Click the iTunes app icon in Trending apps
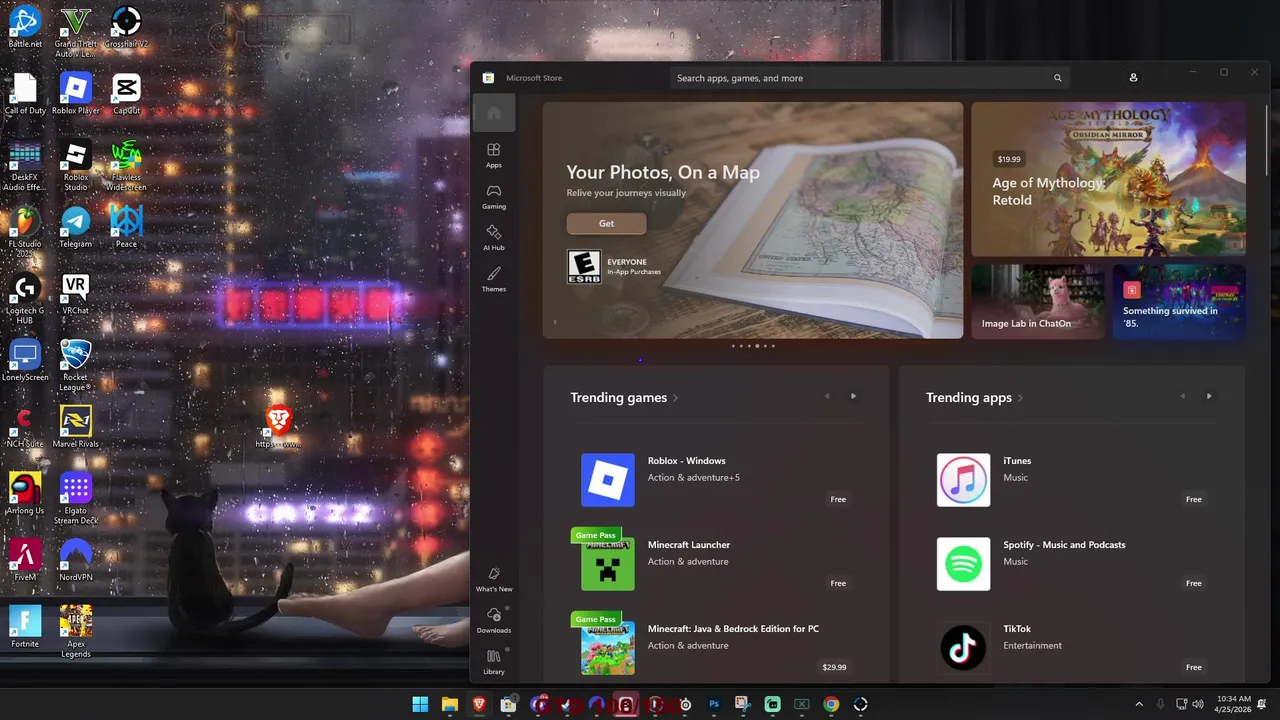The image size is (1280, 720). 964,480
